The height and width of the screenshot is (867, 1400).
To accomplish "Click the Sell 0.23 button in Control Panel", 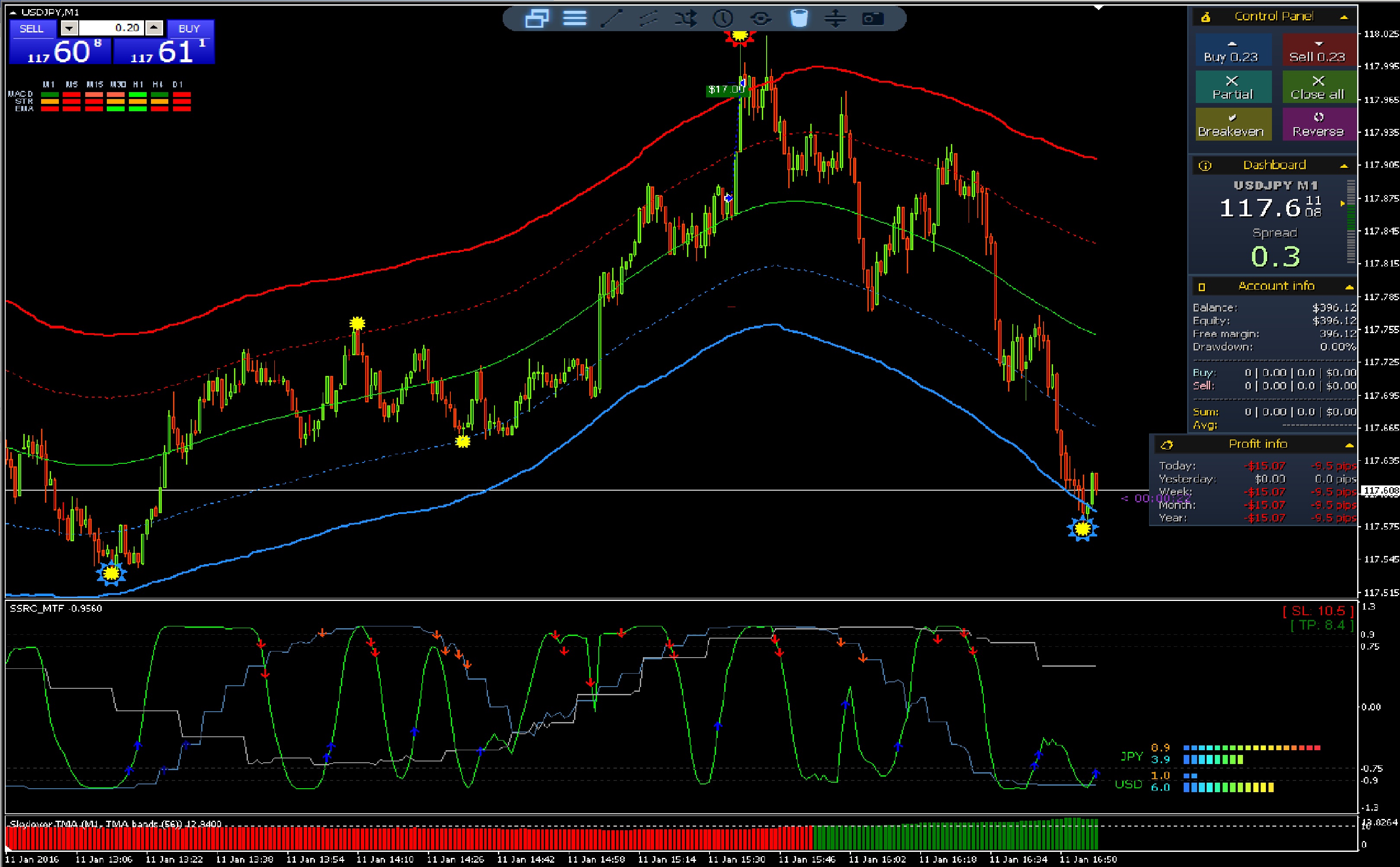I will [x=1319, y=51].
